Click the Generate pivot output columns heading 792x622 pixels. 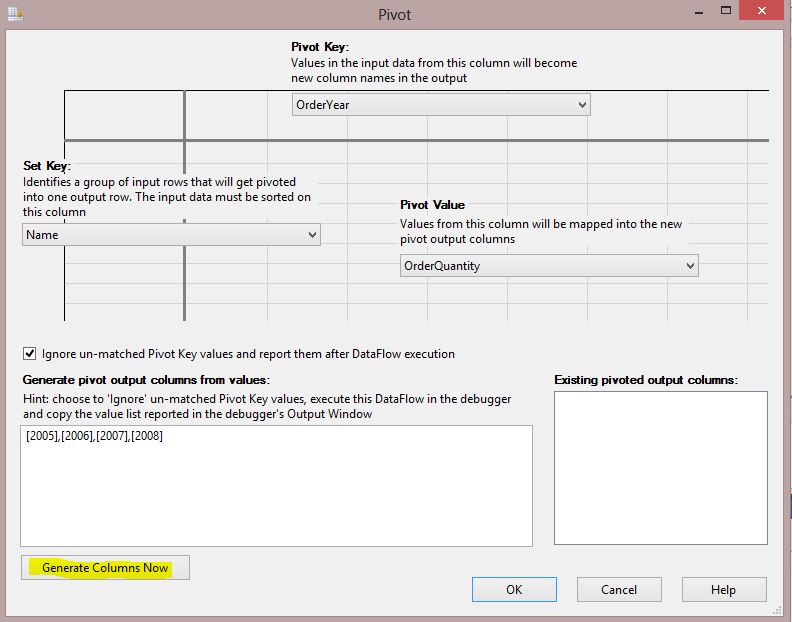(146, 380)
